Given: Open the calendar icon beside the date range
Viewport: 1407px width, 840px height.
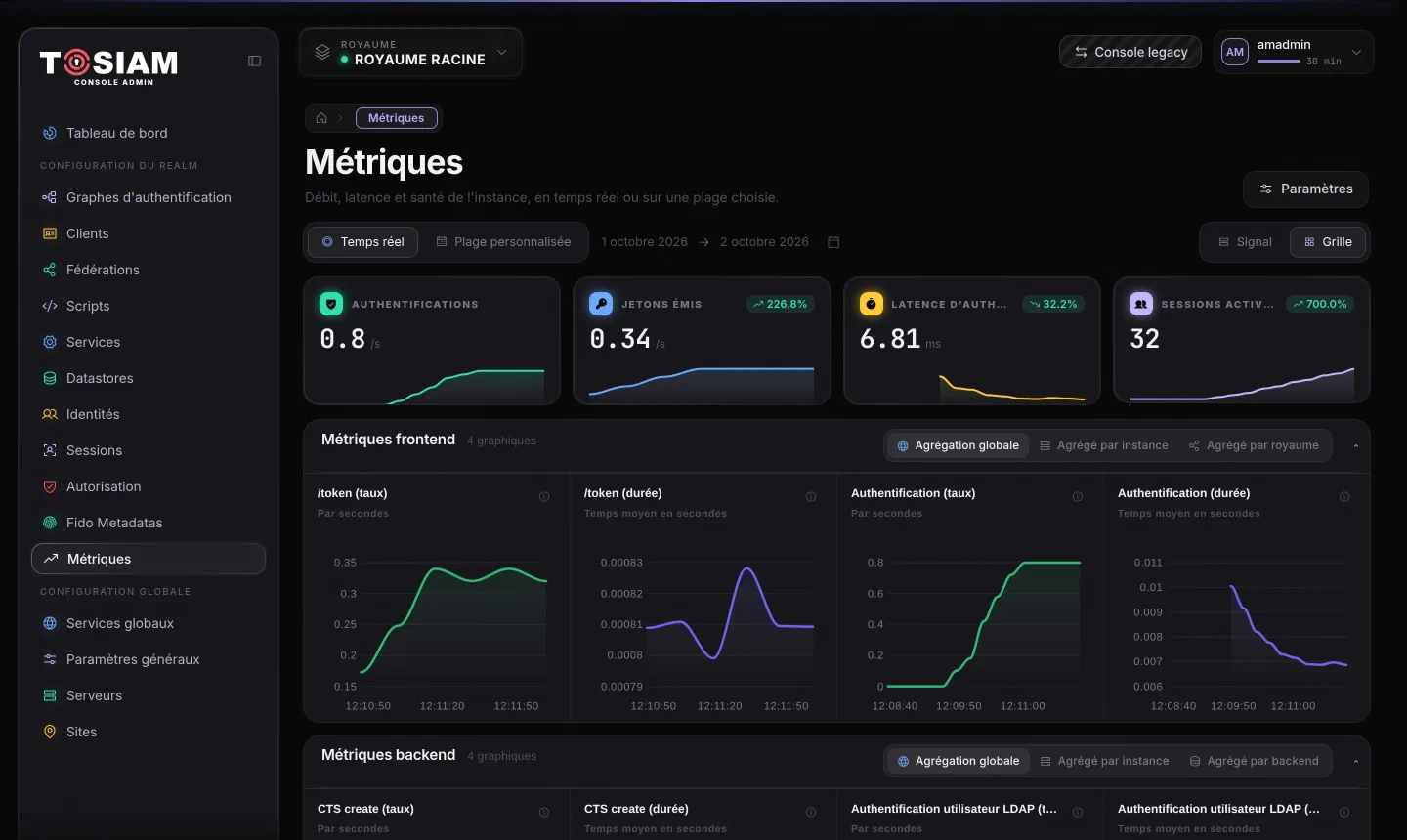Looking at the screenshot, I should click(833, 242).
